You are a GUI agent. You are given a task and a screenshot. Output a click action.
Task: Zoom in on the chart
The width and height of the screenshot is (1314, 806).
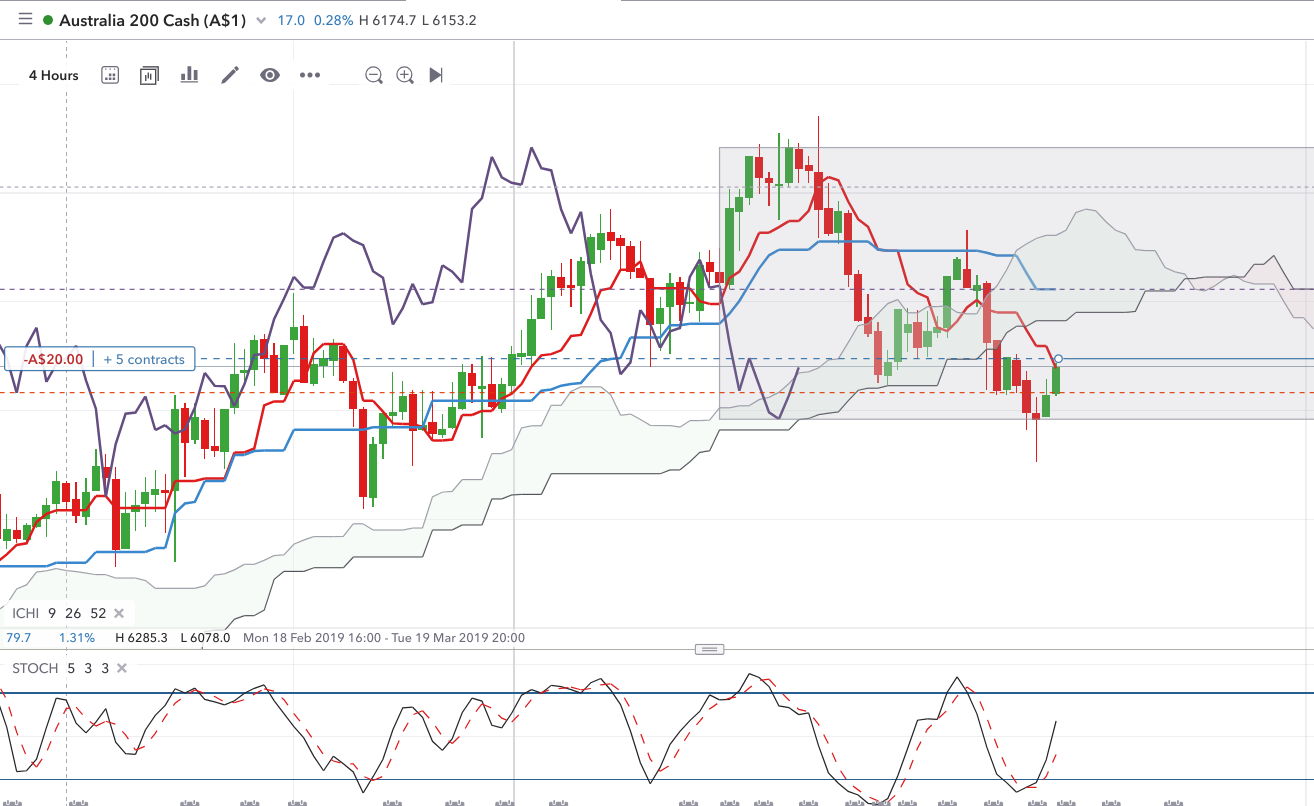point(405,75)
